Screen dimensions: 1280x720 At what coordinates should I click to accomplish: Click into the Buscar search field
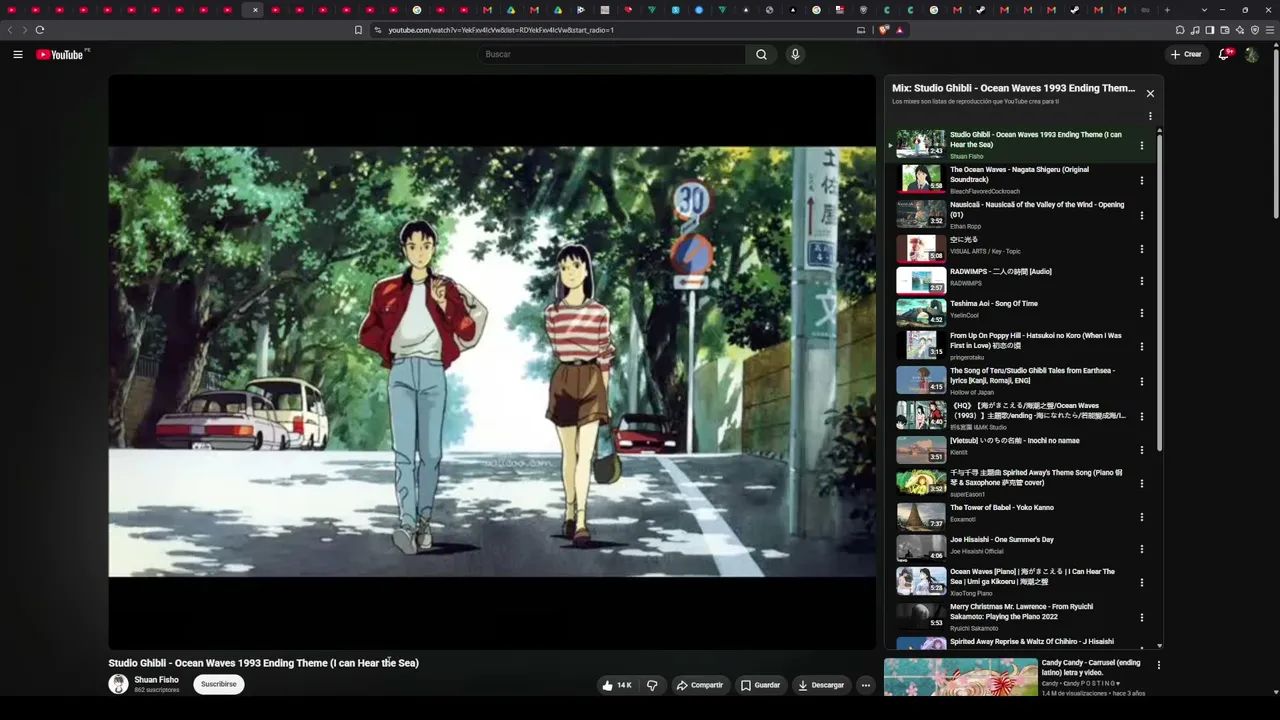coord(612,54)
